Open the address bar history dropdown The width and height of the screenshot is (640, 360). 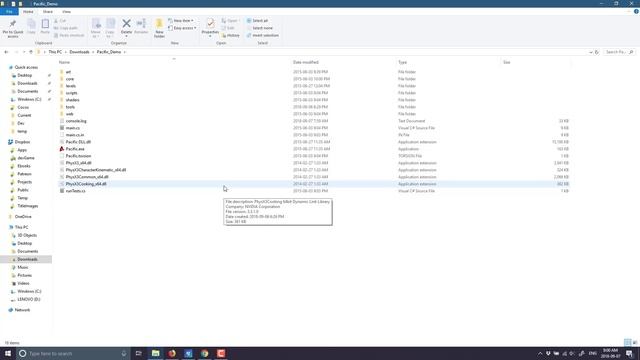pos(590,52)
